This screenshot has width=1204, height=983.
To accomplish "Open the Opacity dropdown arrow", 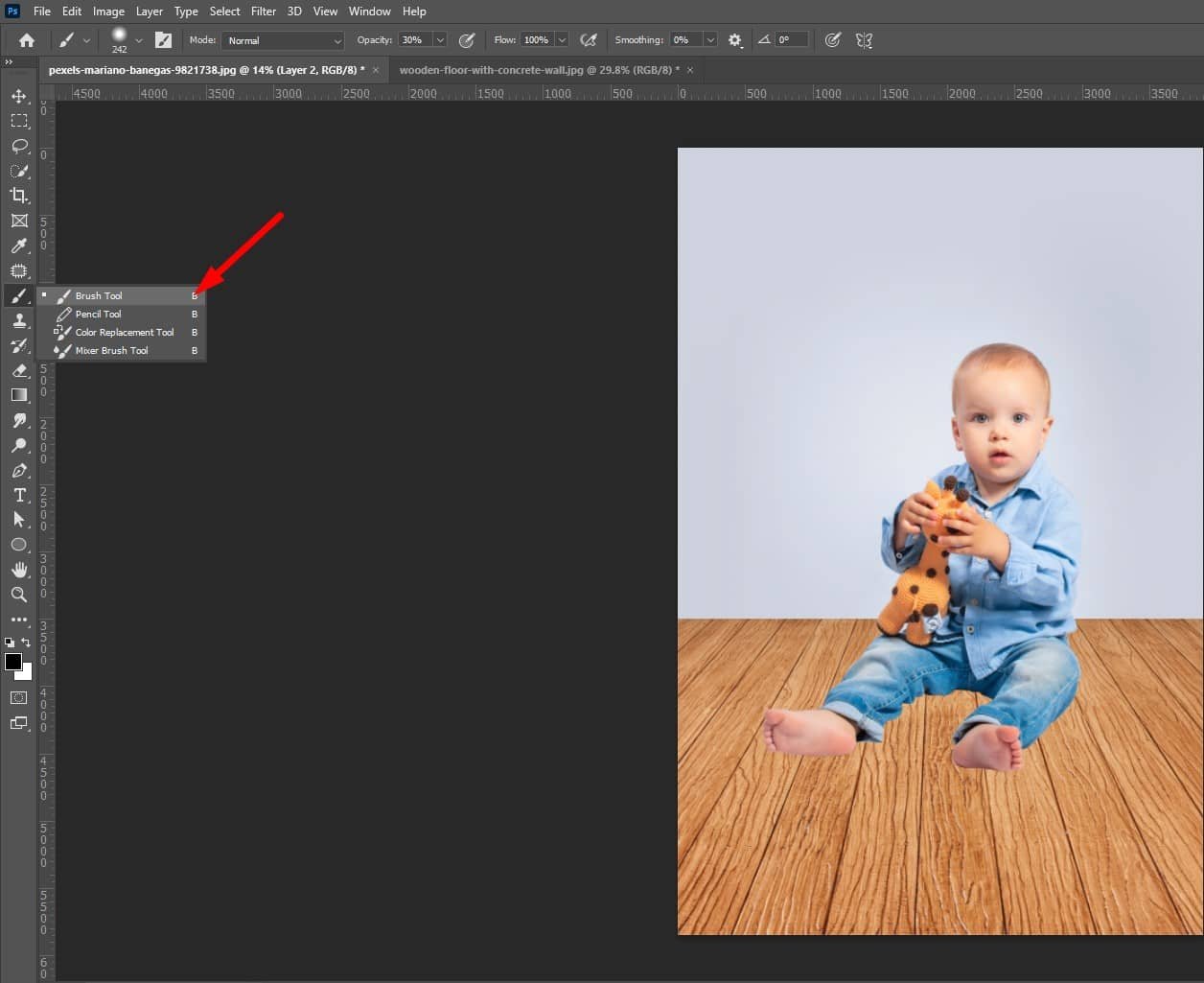I will pyautogui.click(x=440, y=39).
